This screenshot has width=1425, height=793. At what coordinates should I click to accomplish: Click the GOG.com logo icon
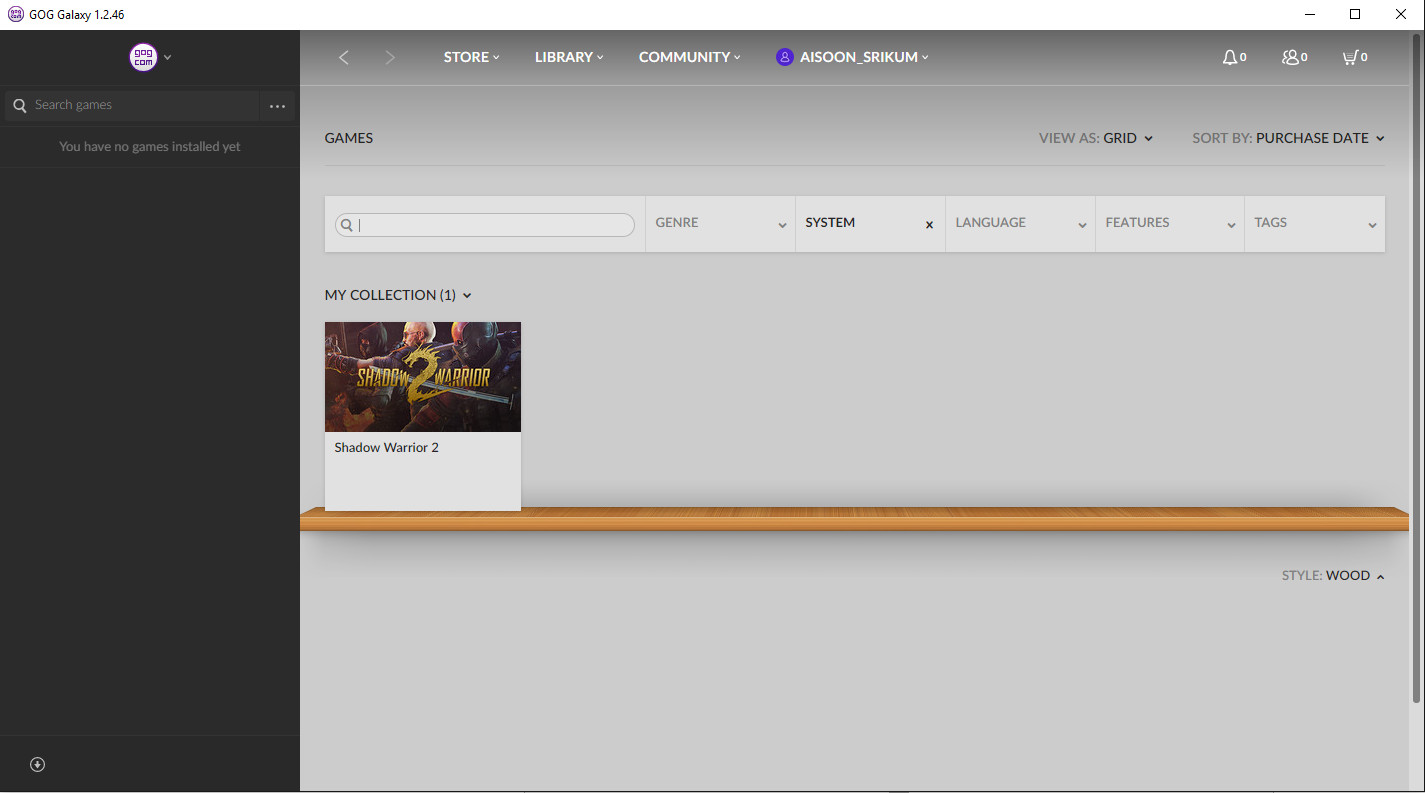coord(144,57)
